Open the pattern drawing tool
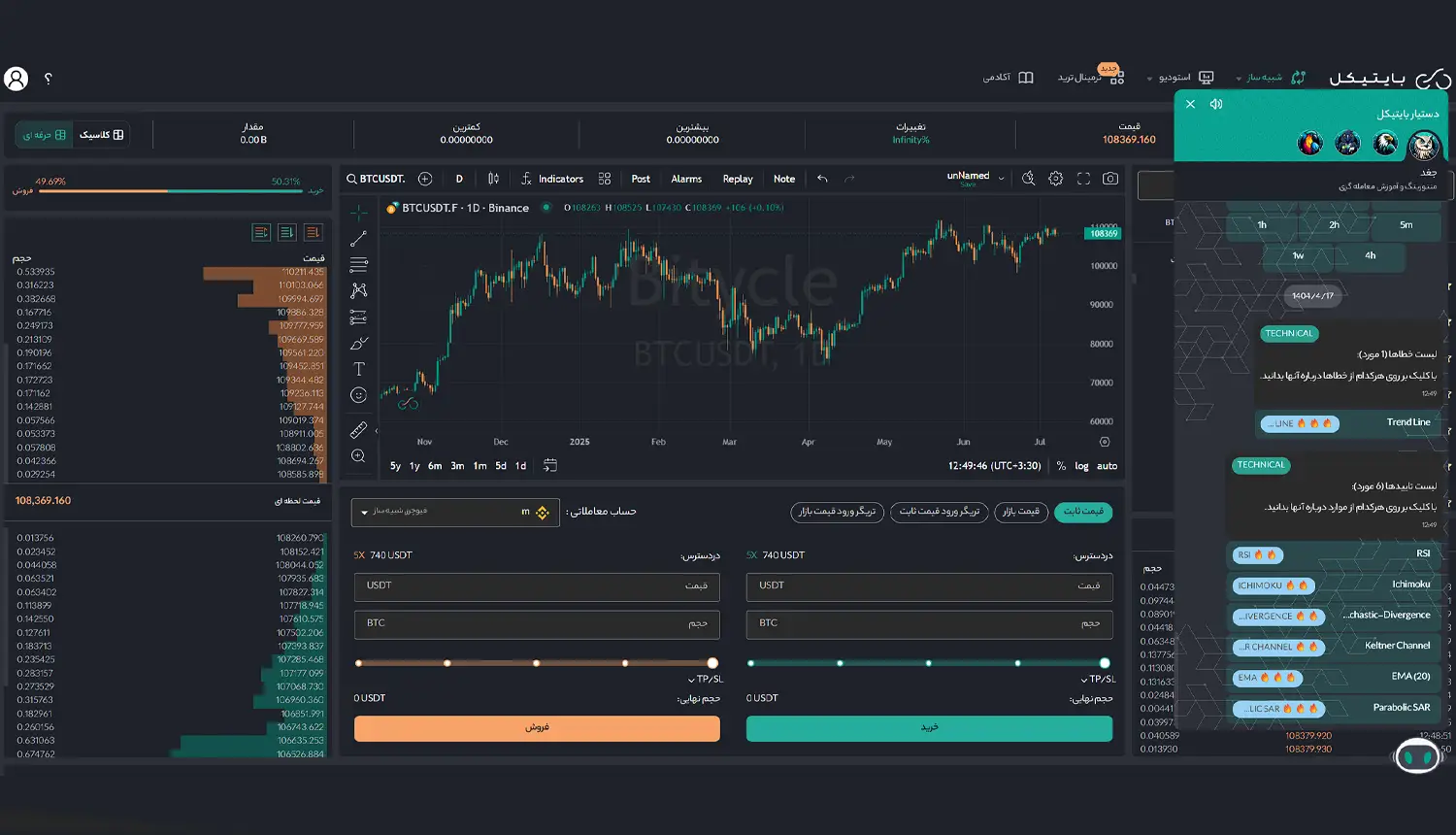 coord(358,290)
